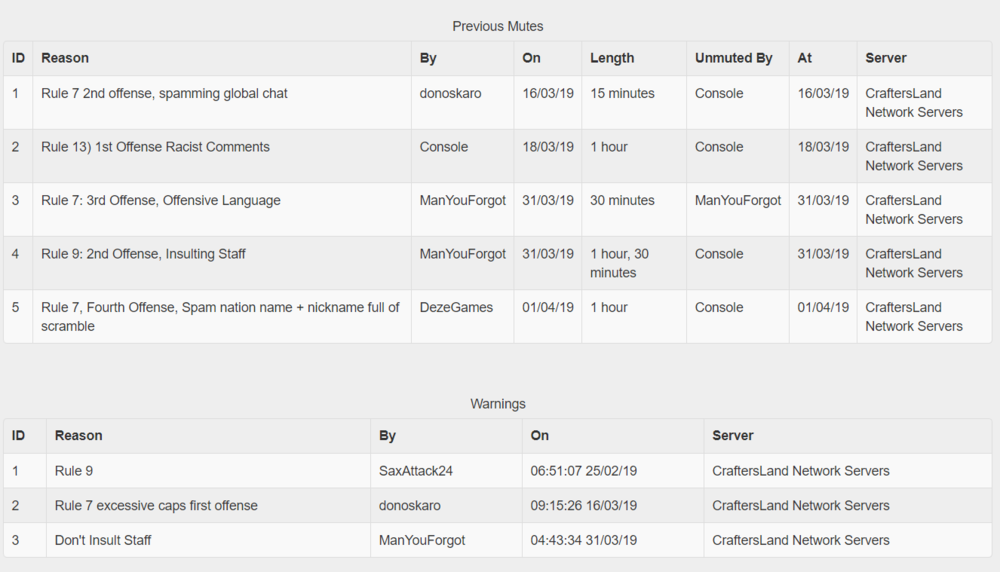1000x572 pixels.
Task: Click the "3rd Offense, Offensive Language" reason
Action: pyautogui.click(x=160, y=200)
